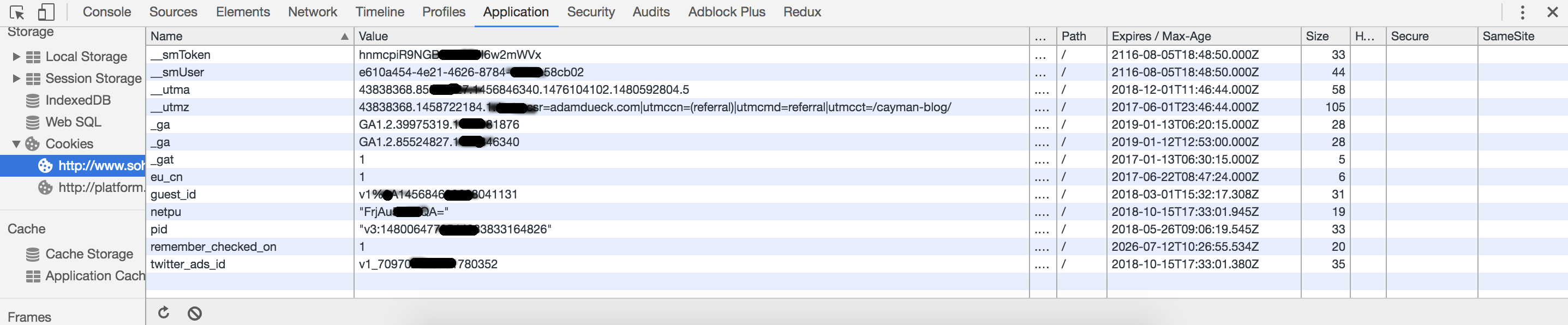Click the Web SQL database icon
The width and height of the screenshot is (1568, 325).
point(33,122)
